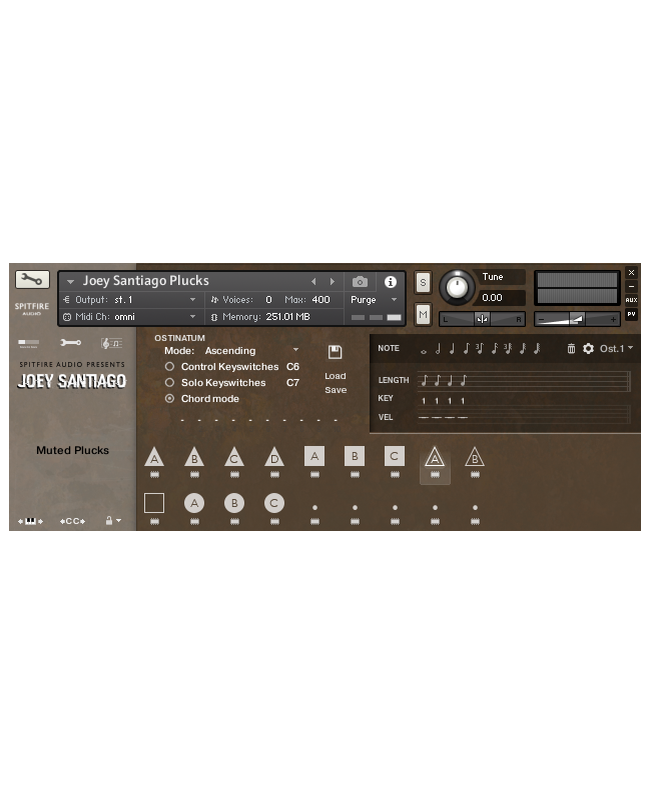Toggle the Solo S button
This screenshot has width=650, height=794.
[x=423, y=283]
